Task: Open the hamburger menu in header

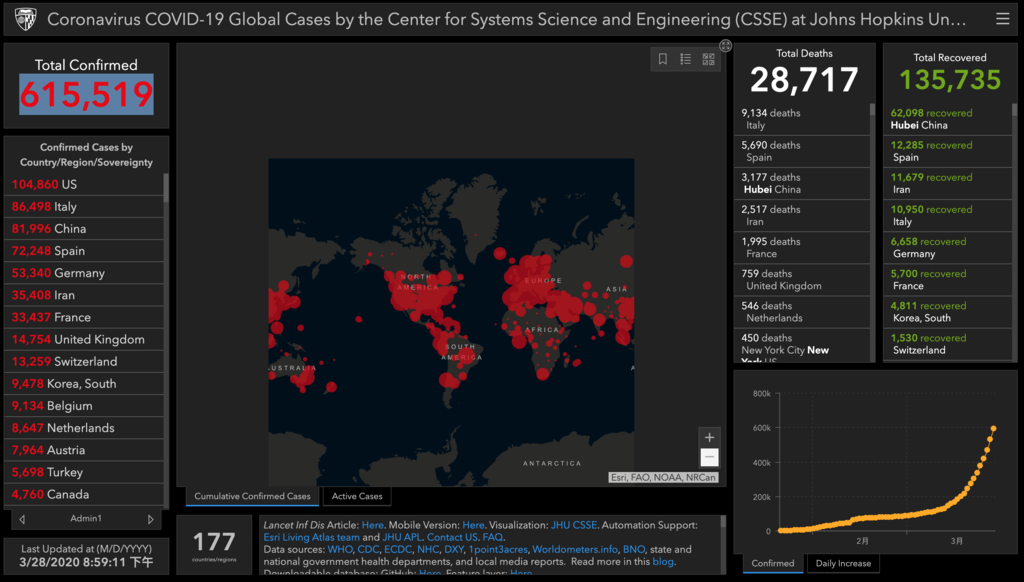Action: pyautogui.click(x=1002, y=19)
